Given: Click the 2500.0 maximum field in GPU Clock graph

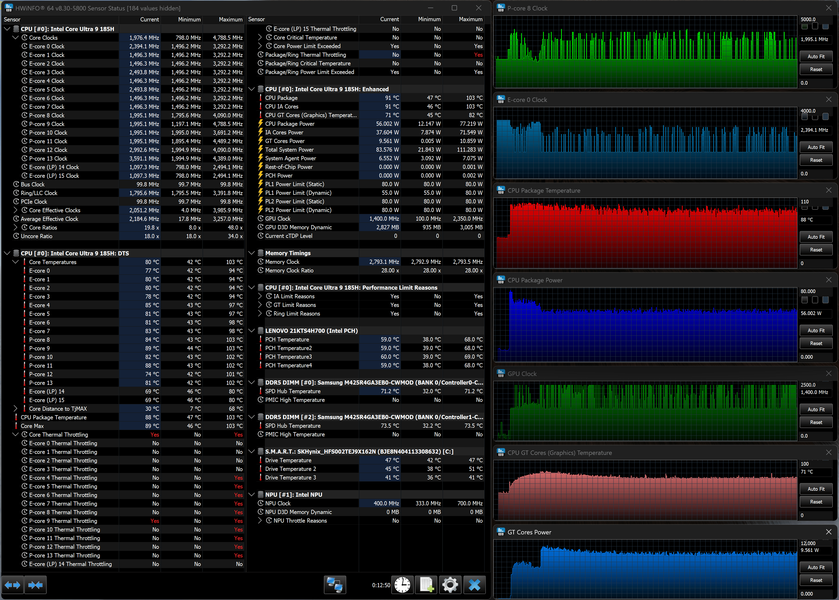Looking at the screenshot, I should tap(815, 385).
